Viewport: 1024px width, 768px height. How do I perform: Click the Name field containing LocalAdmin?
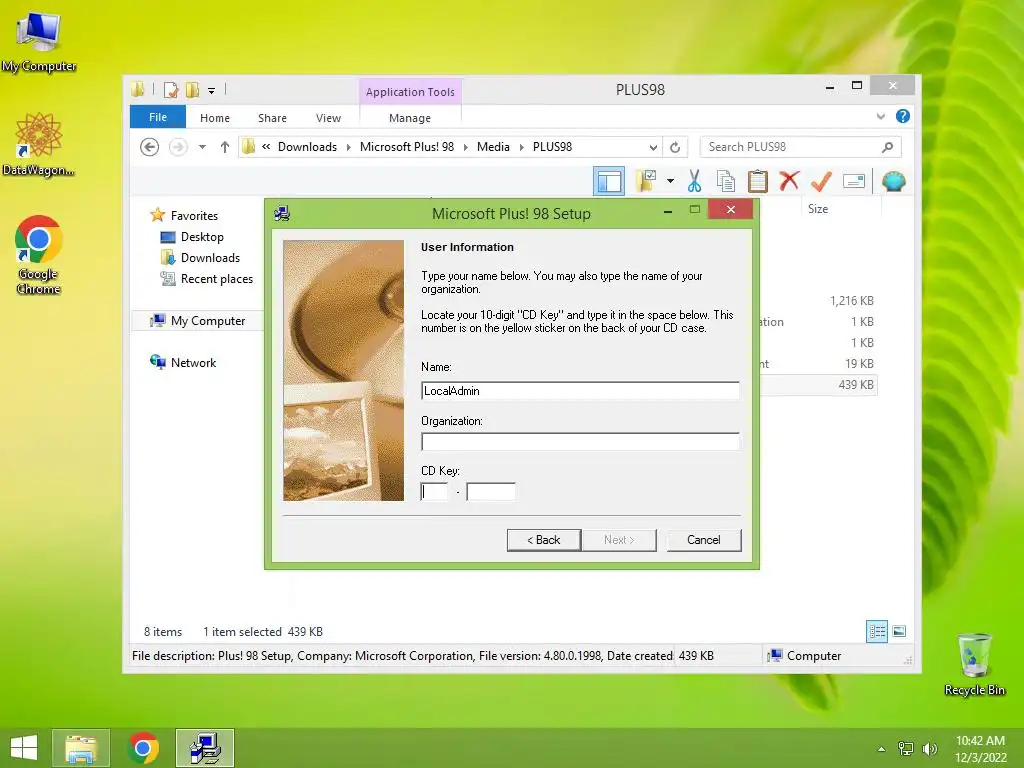(580, 391)
